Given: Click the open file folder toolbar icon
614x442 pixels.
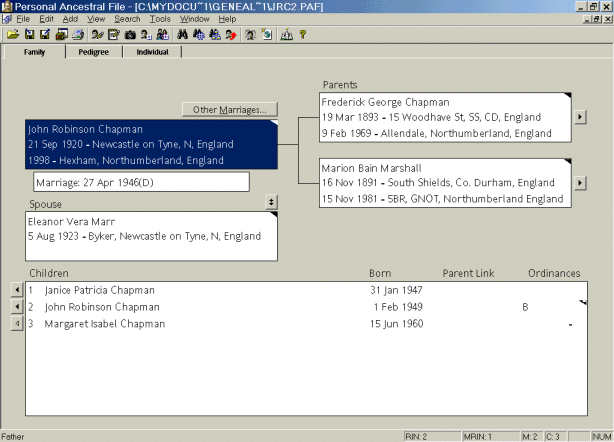Looking at the screenshot, I should (x=13, y=34).
